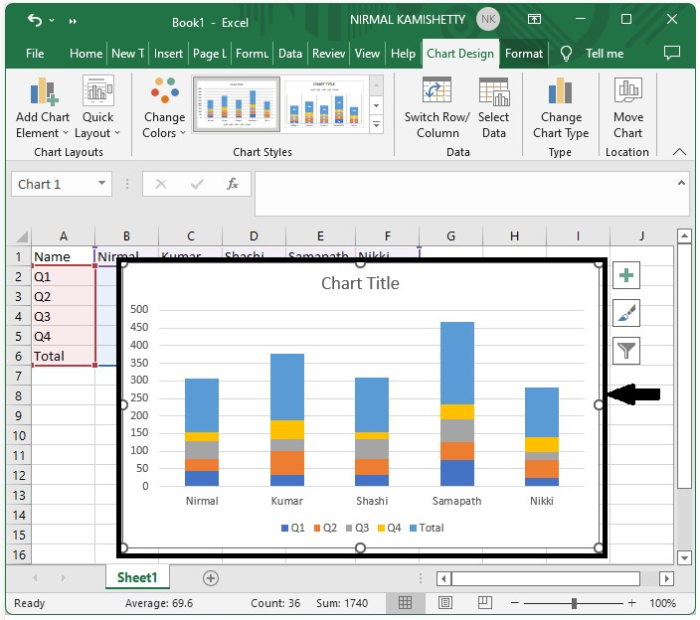This screenshot has width=700, height=620.
Task: Open the Name Box dropdown arrow
Action: point(102,184)
